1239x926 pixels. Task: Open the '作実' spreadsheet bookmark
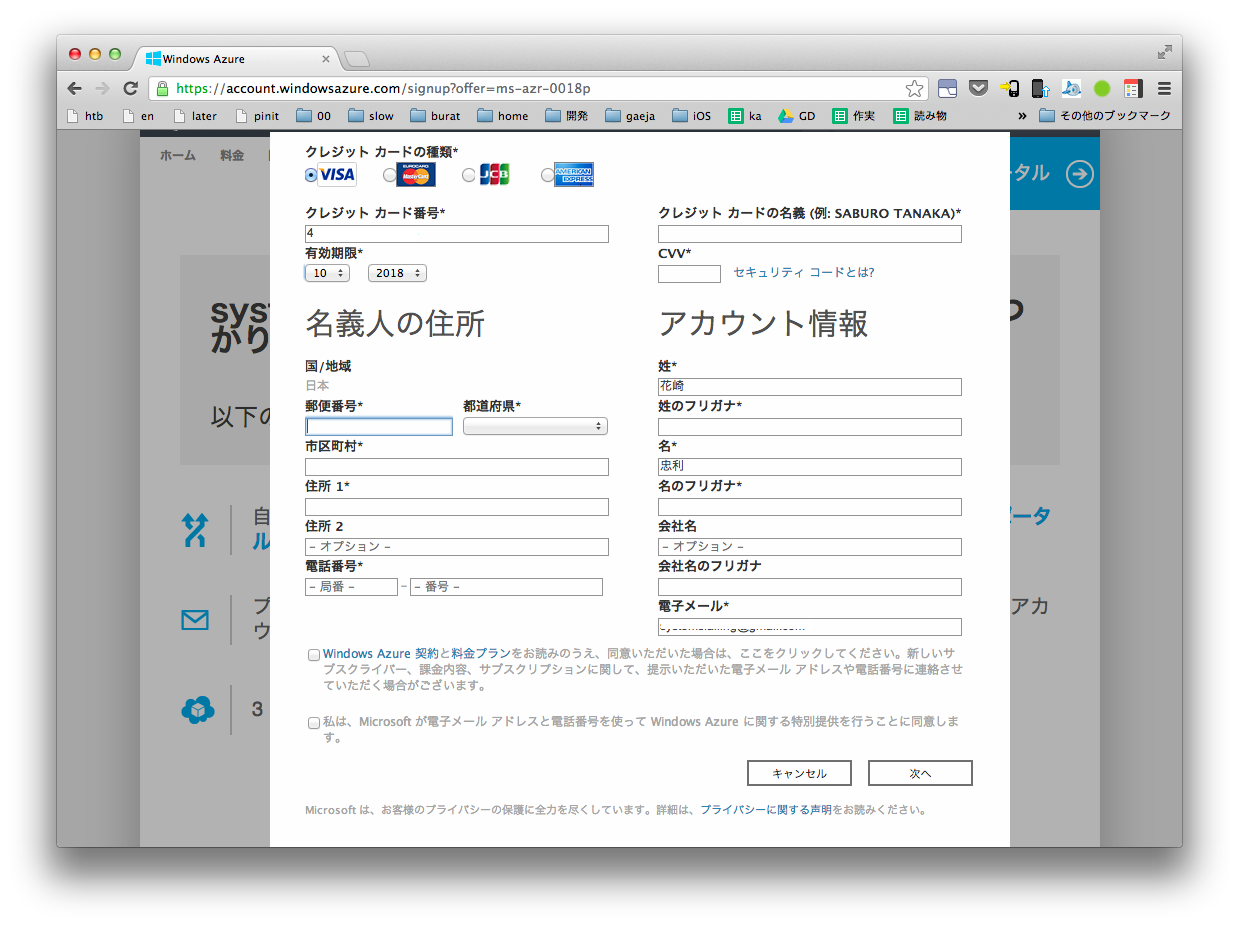[x=854, y=116]
